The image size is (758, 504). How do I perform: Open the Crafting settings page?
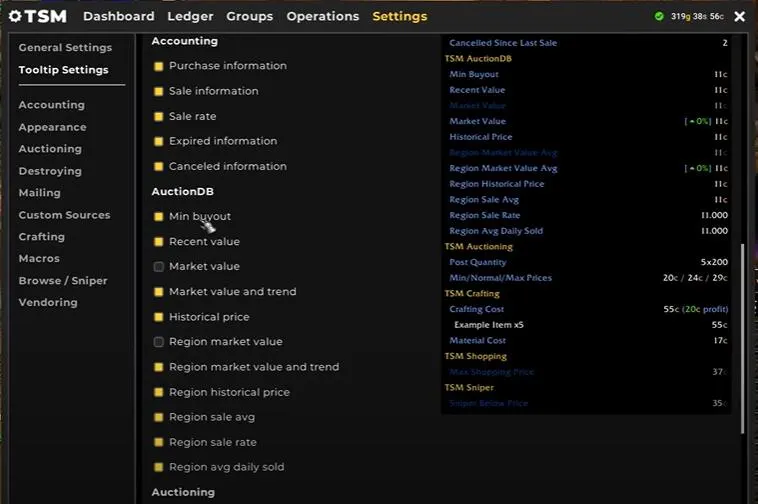tap(42, 237)
